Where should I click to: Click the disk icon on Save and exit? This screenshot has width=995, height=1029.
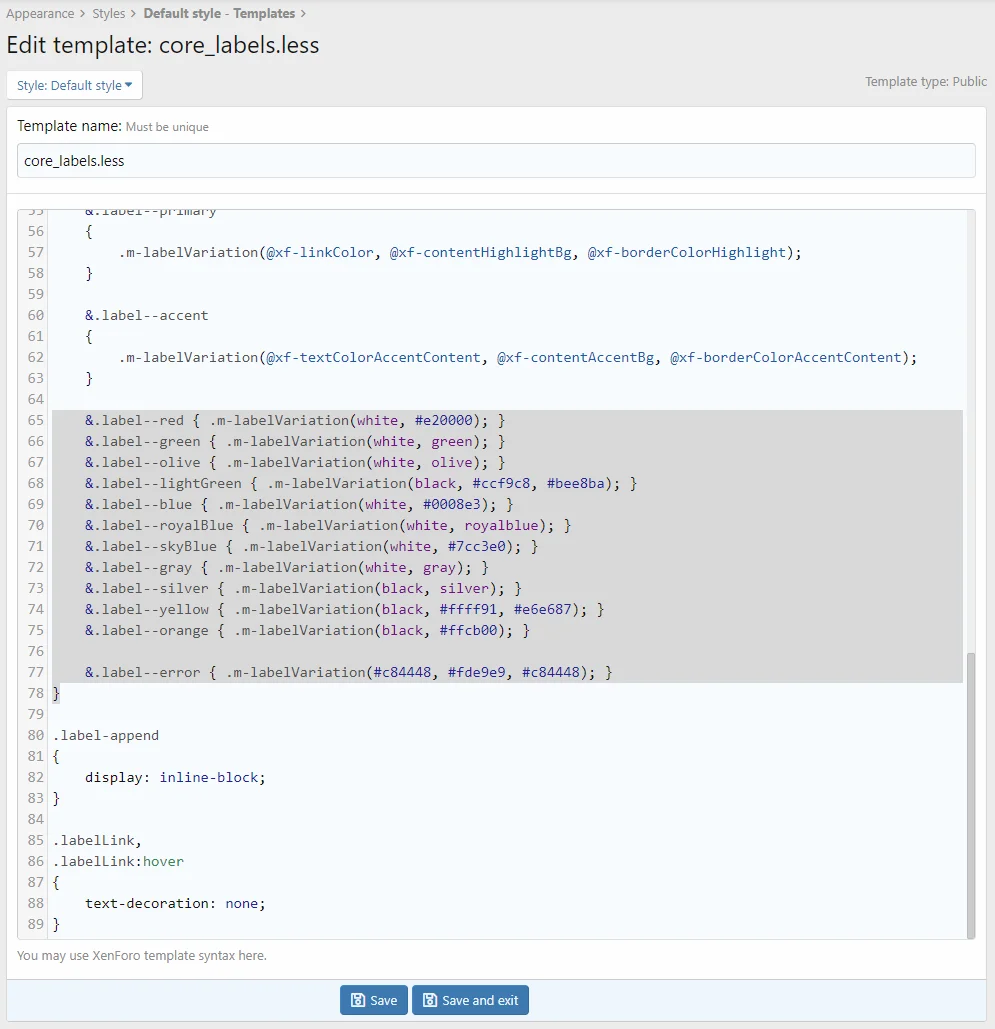click(430, 1000)
